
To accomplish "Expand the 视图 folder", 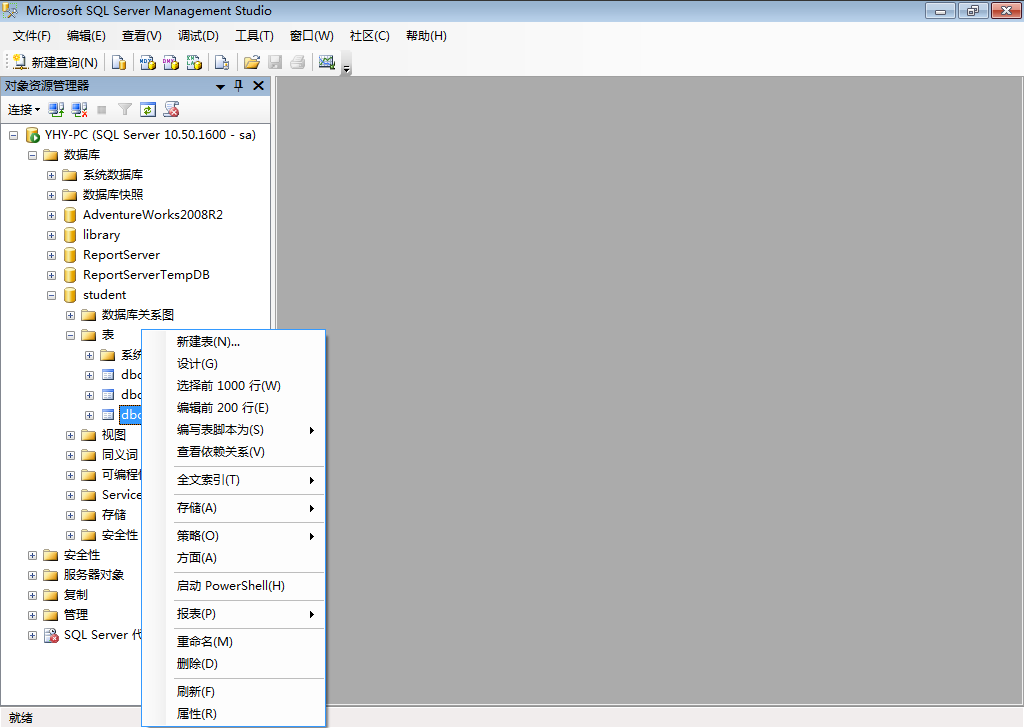I will tap(71, 435).
